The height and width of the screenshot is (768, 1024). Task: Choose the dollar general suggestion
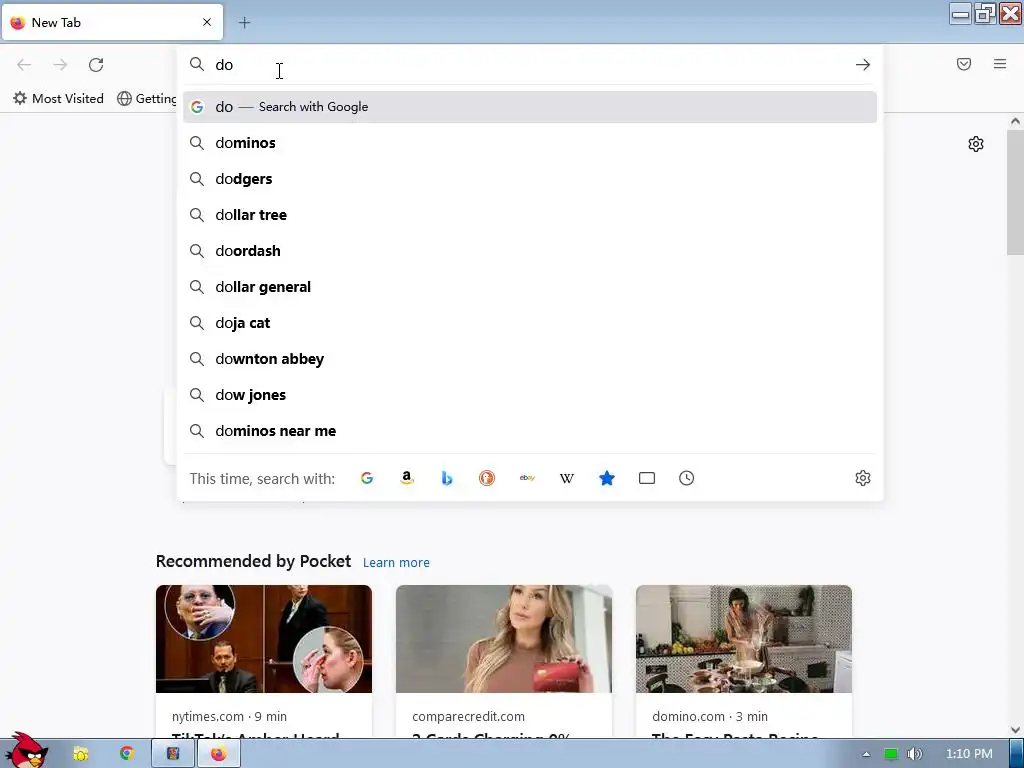click(530, 287)
